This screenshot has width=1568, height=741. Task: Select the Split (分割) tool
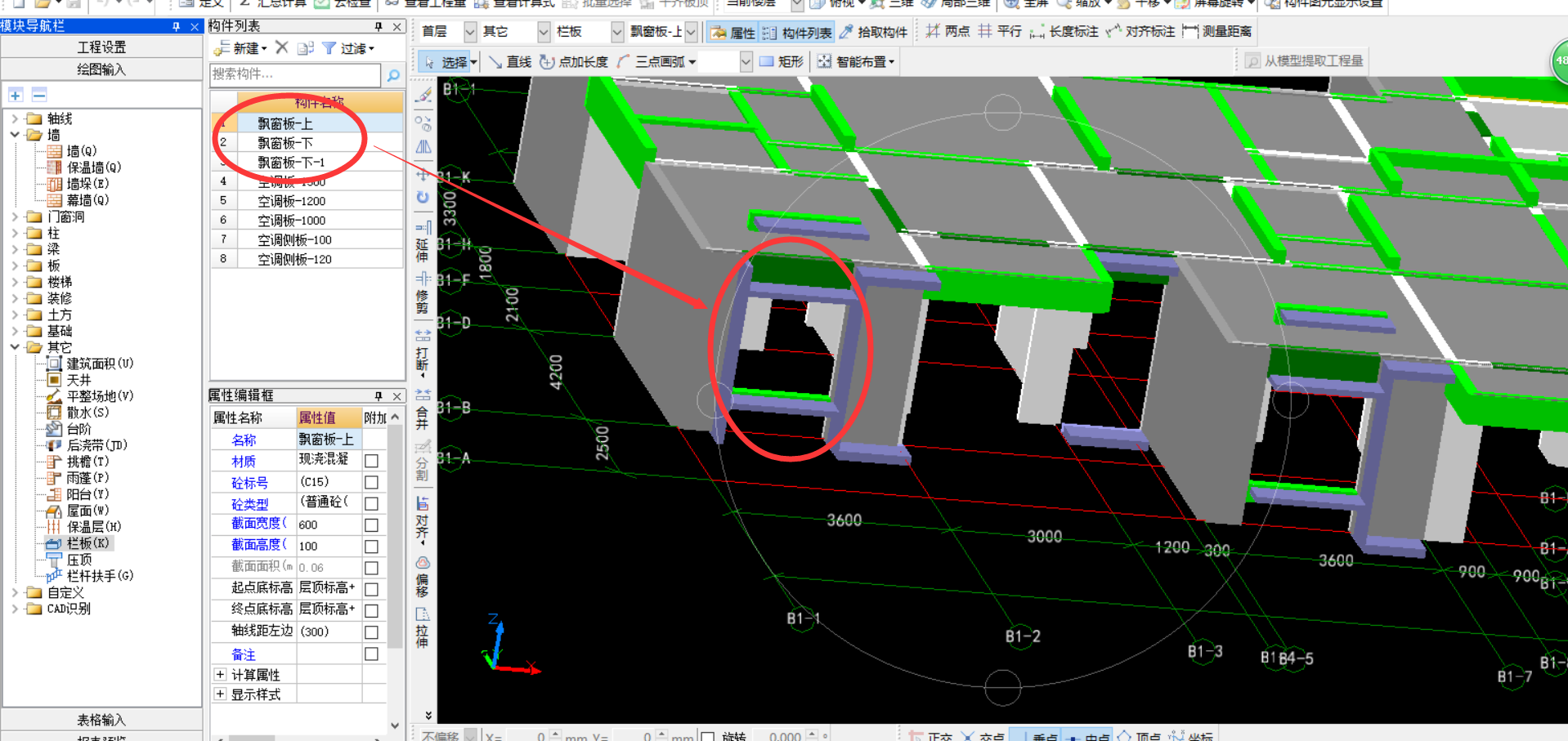[x=423, y=461]
